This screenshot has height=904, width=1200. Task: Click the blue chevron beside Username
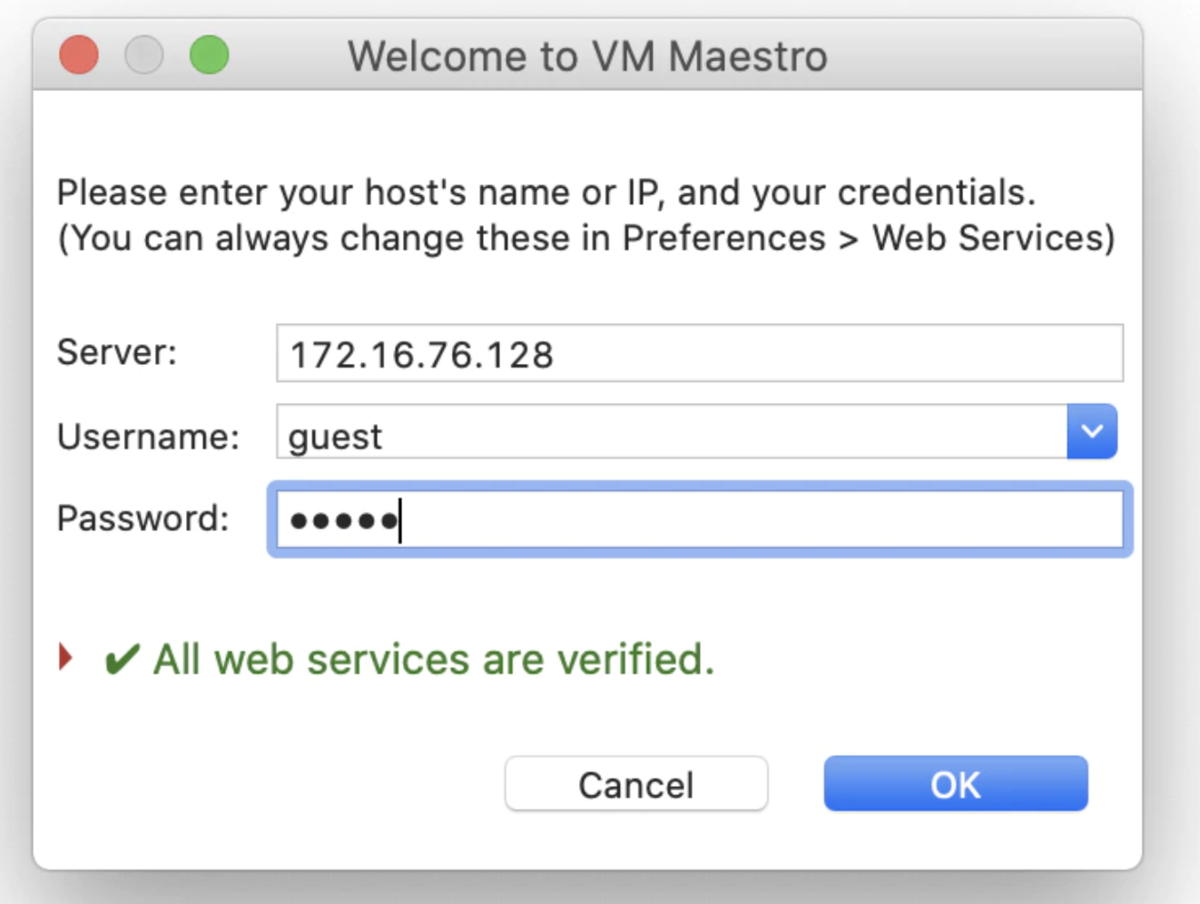(x=1092, y=431)
